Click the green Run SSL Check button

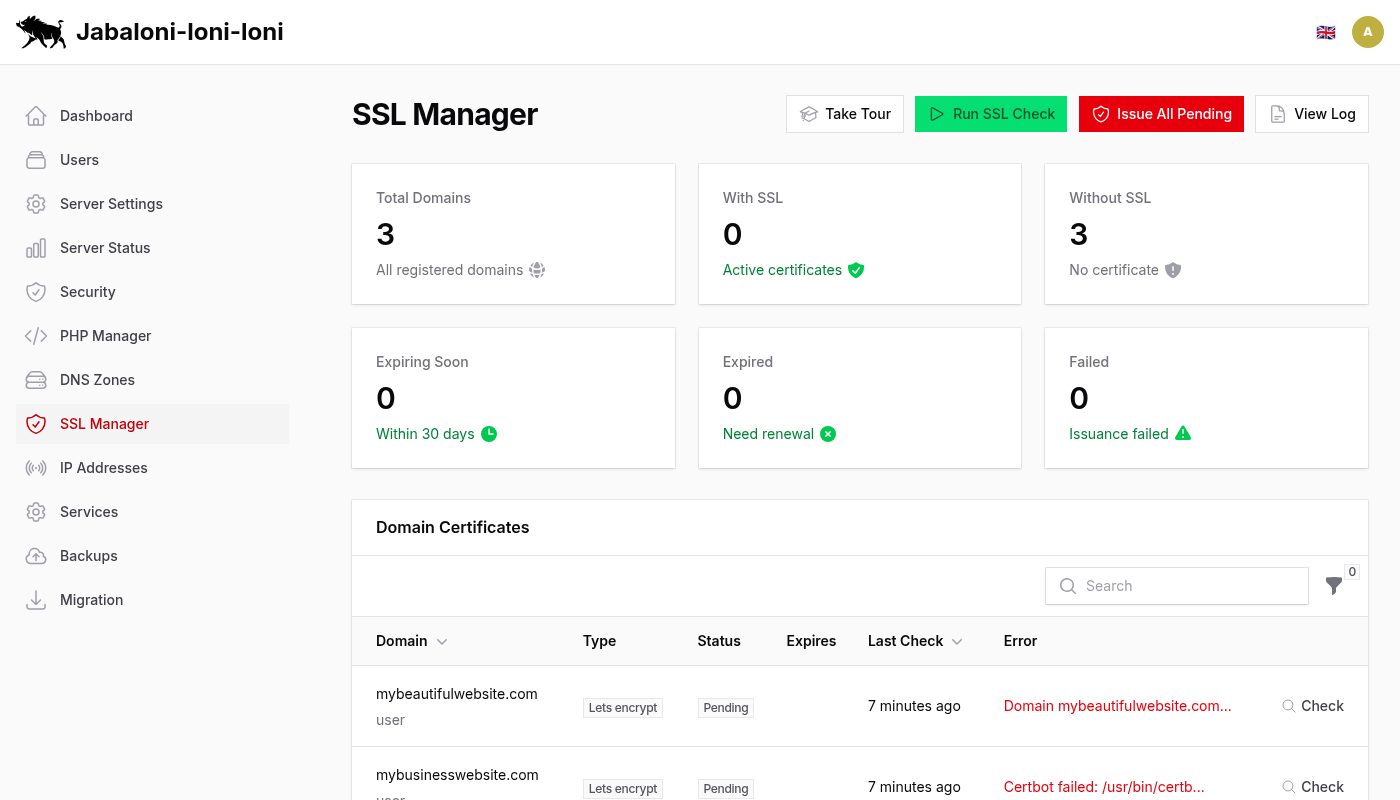pos(991,114)
